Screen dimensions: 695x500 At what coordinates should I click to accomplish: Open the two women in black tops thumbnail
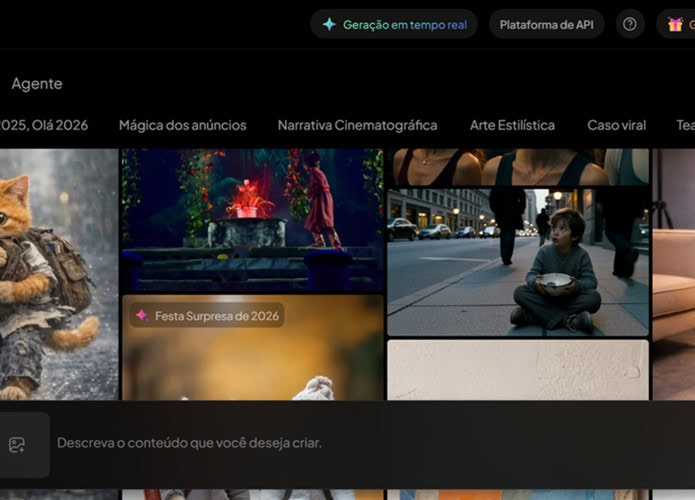tap(519, 167)
